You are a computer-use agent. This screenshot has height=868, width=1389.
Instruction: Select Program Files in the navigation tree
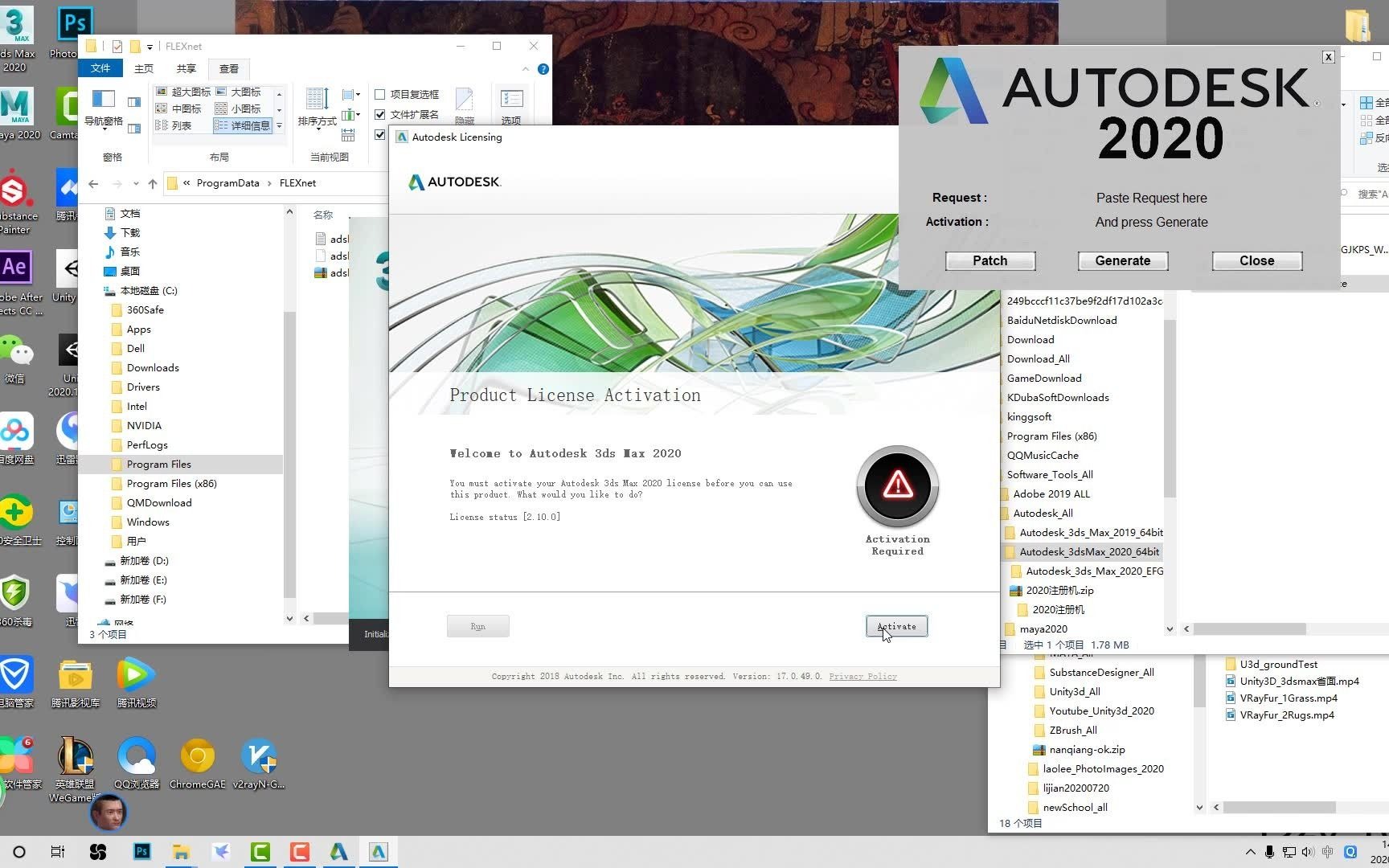pos(159,464)
